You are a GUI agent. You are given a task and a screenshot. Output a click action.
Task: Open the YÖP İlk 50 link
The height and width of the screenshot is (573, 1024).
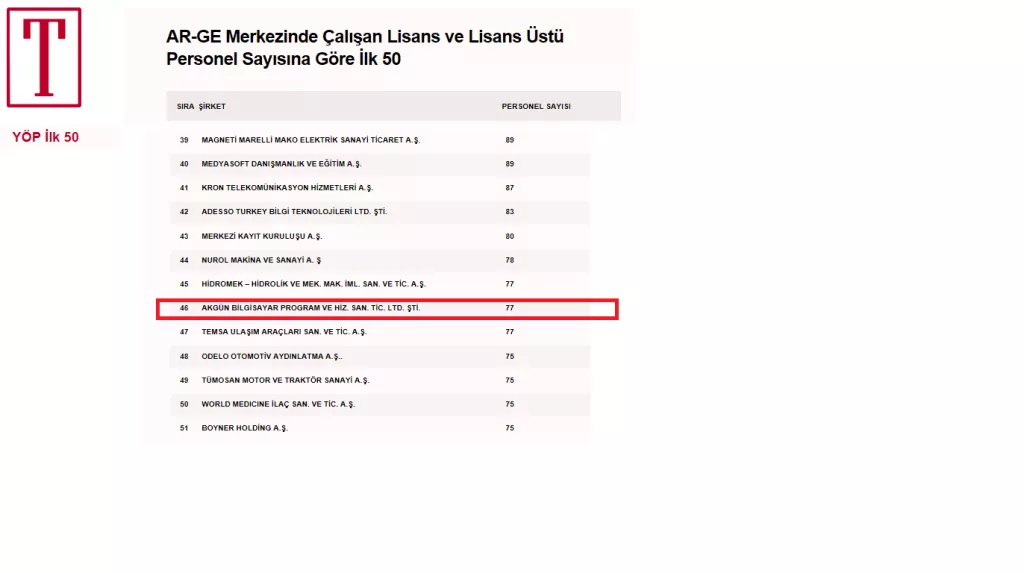click(x=45, y=137)
